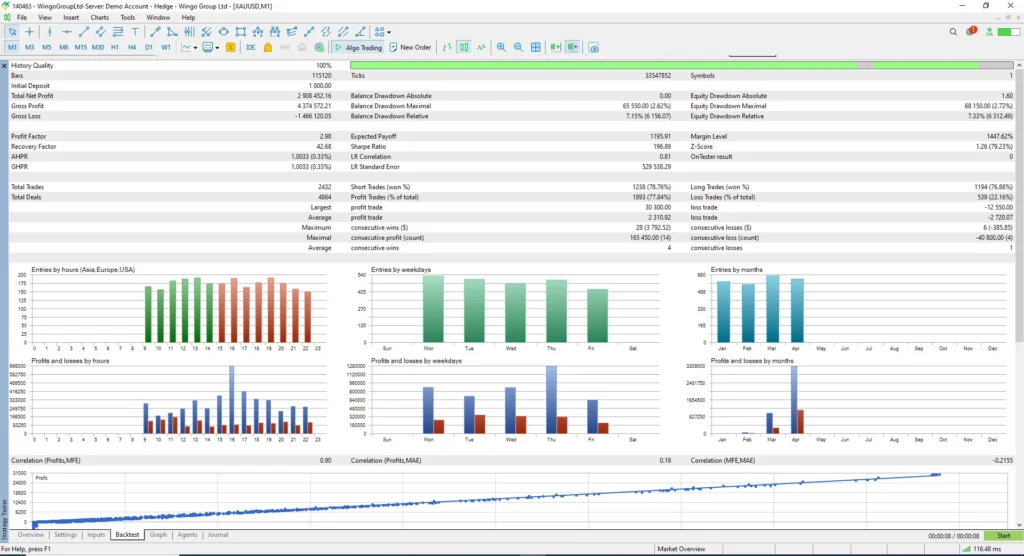Image resolution: width=1024 pixels, height=556 pixels.
Task: Zoom in using magnifier plus icon
Action: pos(501,47)
